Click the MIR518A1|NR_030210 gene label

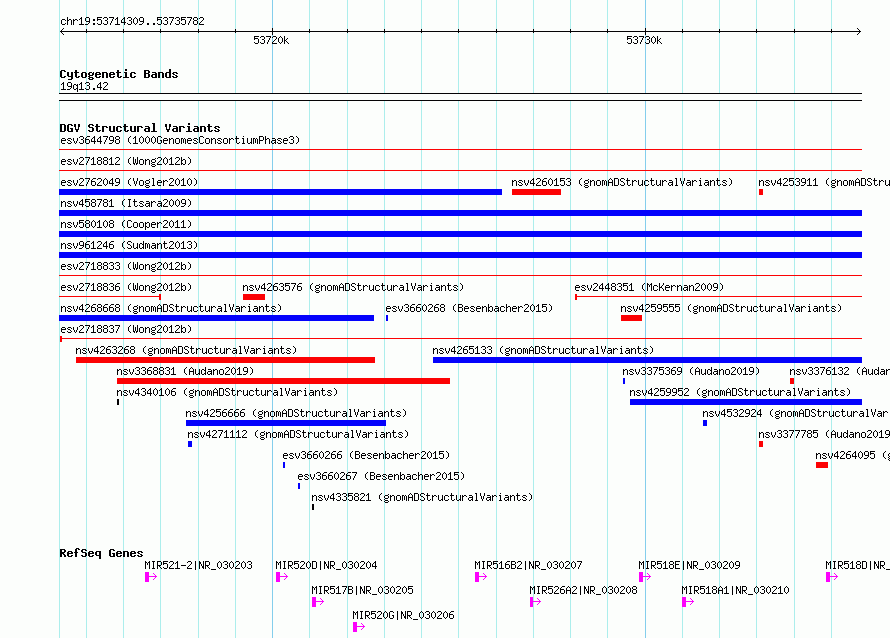(735, 590)
